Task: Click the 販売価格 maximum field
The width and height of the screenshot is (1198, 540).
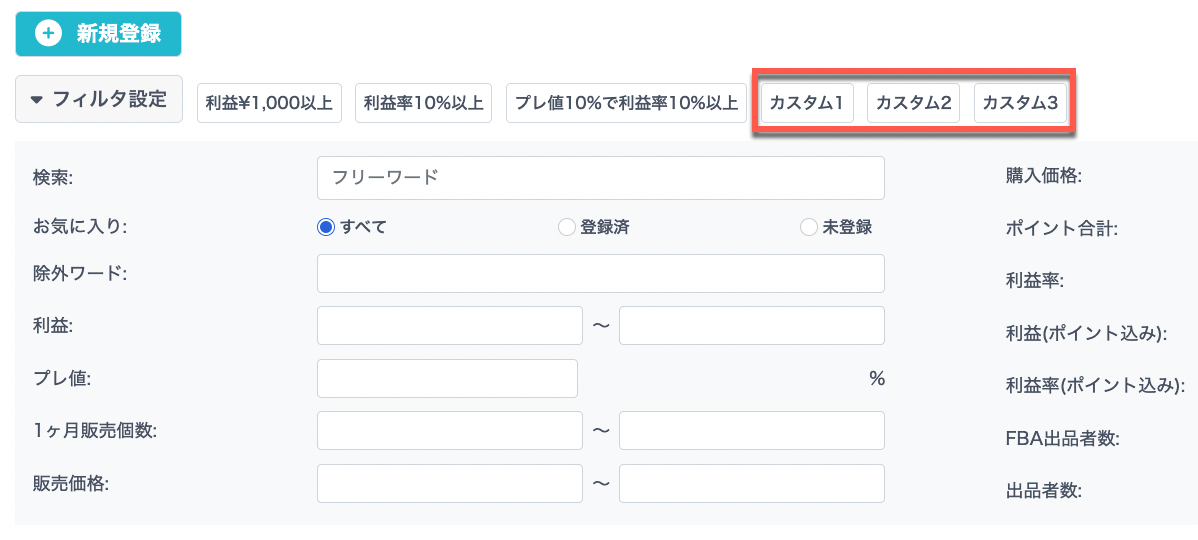Action: 751,483
